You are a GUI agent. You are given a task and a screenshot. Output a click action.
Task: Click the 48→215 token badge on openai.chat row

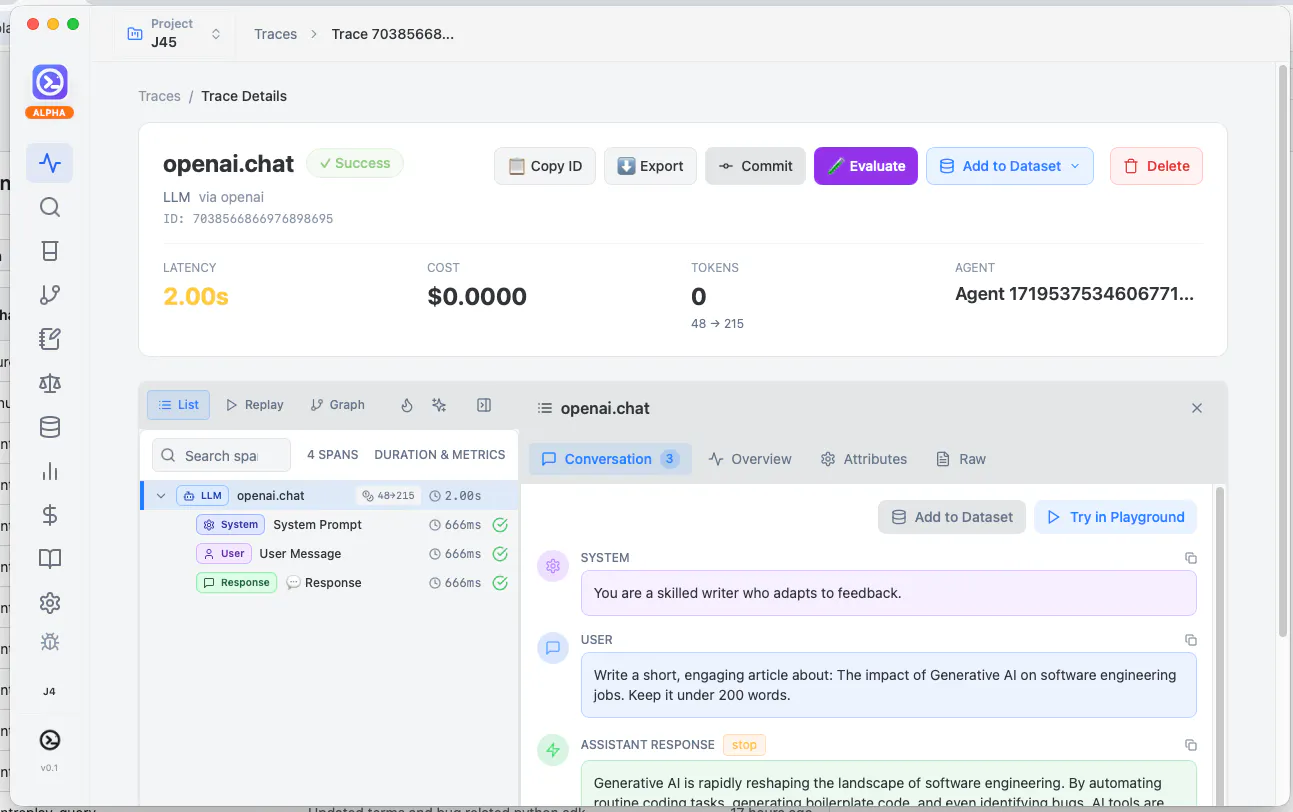click(x=388, y=496)
